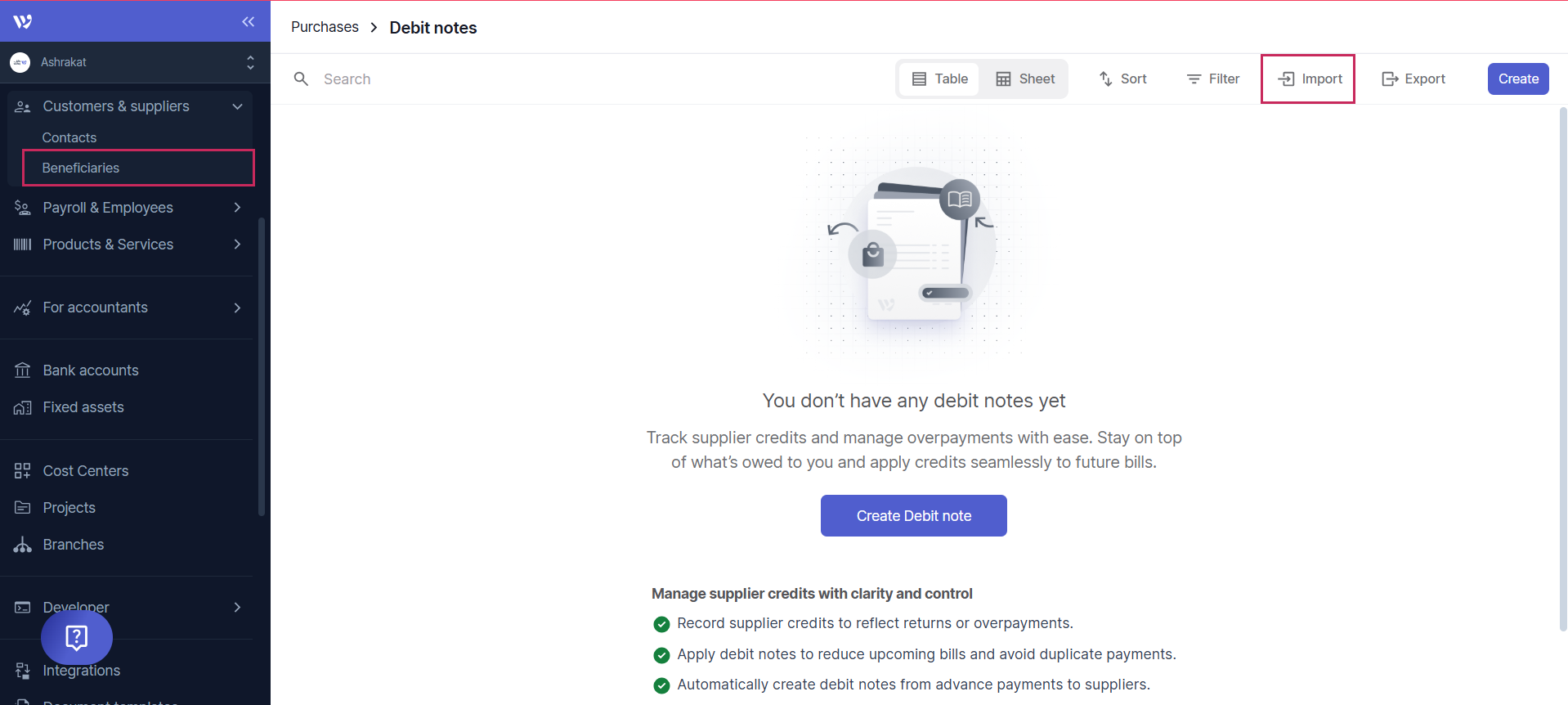
Task: Expand the For accountants section
Action: pyautogui.click(x=237, y=308)
